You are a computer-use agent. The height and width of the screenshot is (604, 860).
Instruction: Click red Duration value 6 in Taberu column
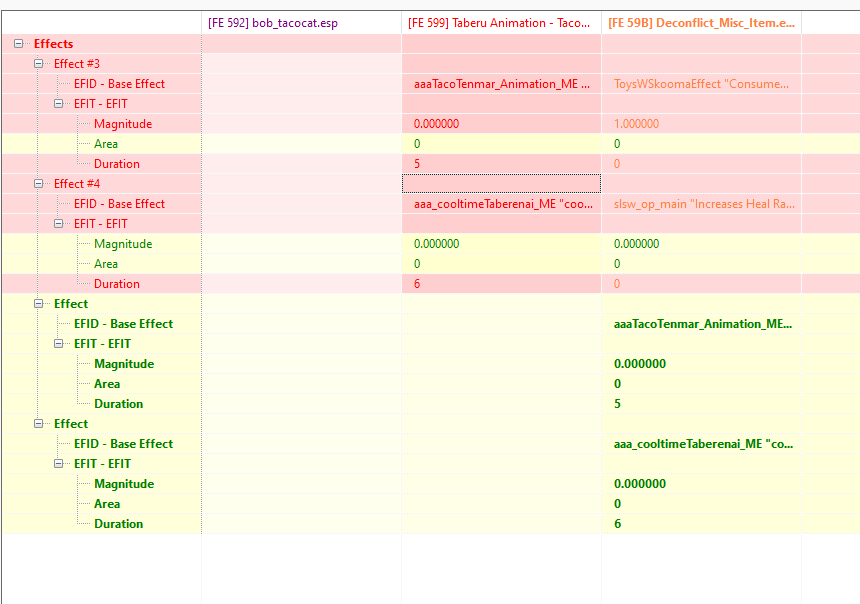pos(501,284)
